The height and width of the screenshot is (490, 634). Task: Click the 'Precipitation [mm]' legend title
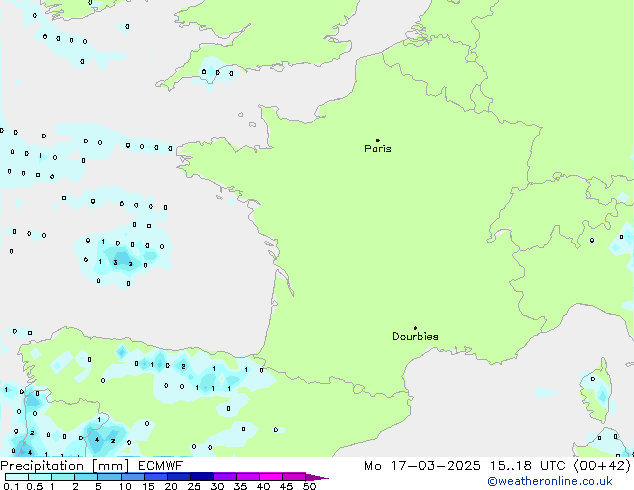pyautogui.click(x=65, y=466)
